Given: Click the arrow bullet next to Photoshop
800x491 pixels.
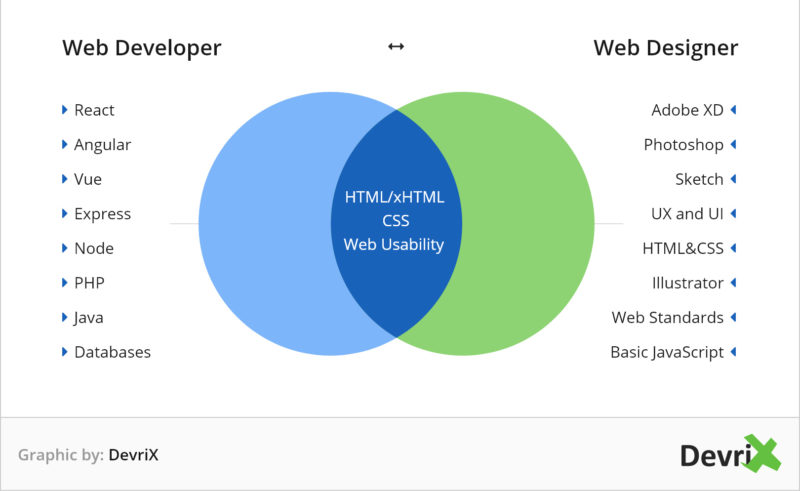Looking at the screenshot, I should (x=733, y=145).
